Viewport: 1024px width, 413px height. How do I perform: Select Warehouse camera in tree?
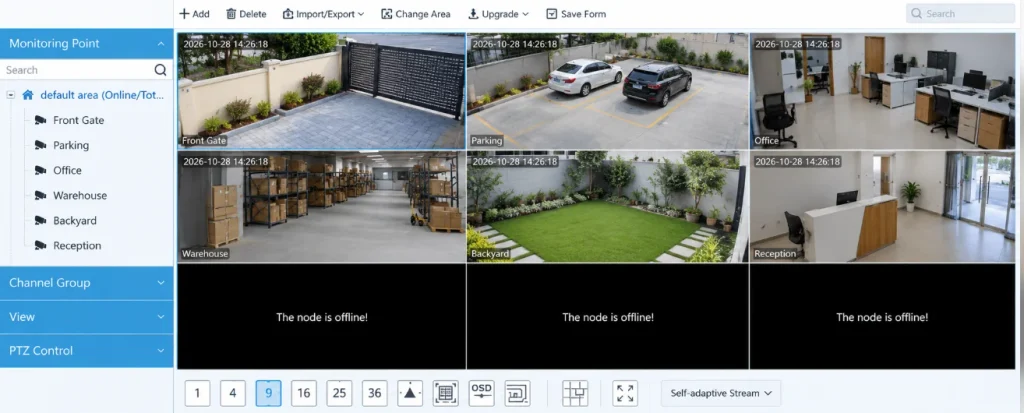pos(80,195)
